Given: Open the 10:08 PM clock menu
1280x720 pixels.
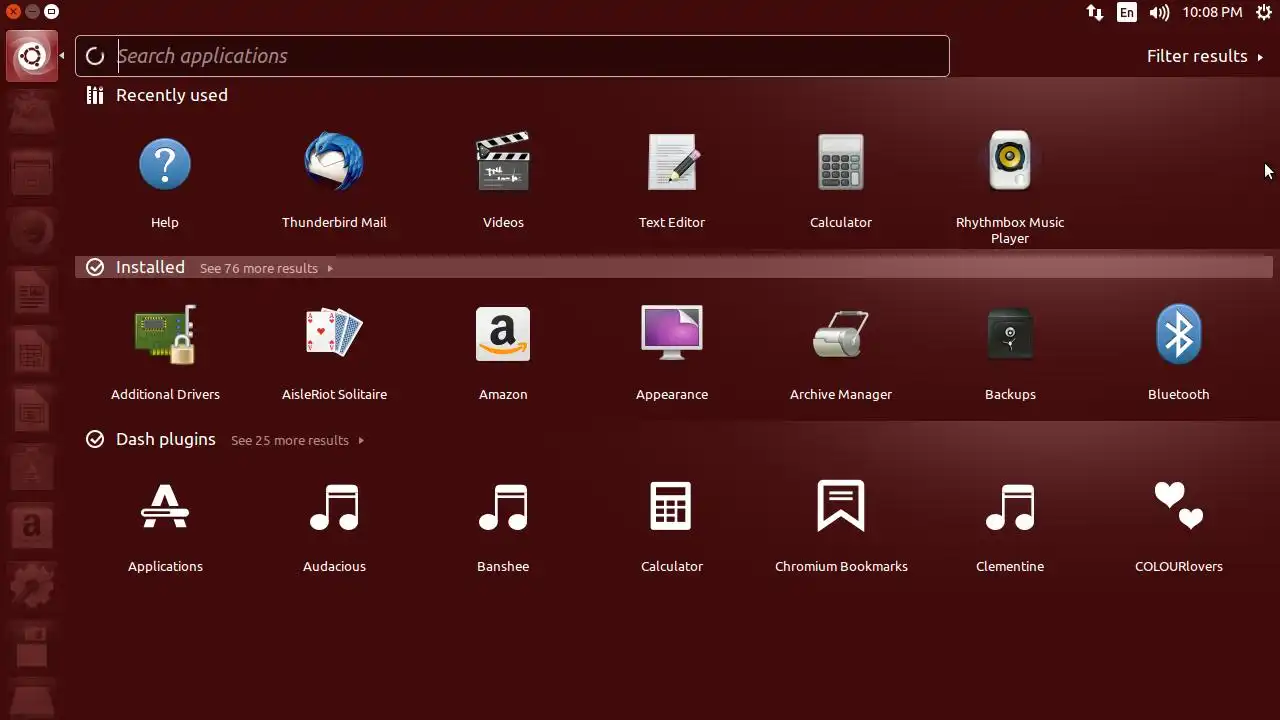Looking at the screenshot, I should (x=1212, y=13).
